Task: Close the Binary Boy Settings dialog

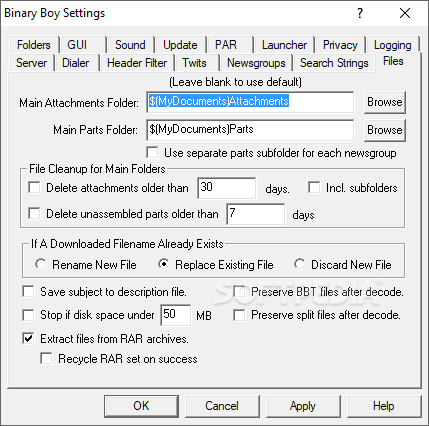Action: 405,13
